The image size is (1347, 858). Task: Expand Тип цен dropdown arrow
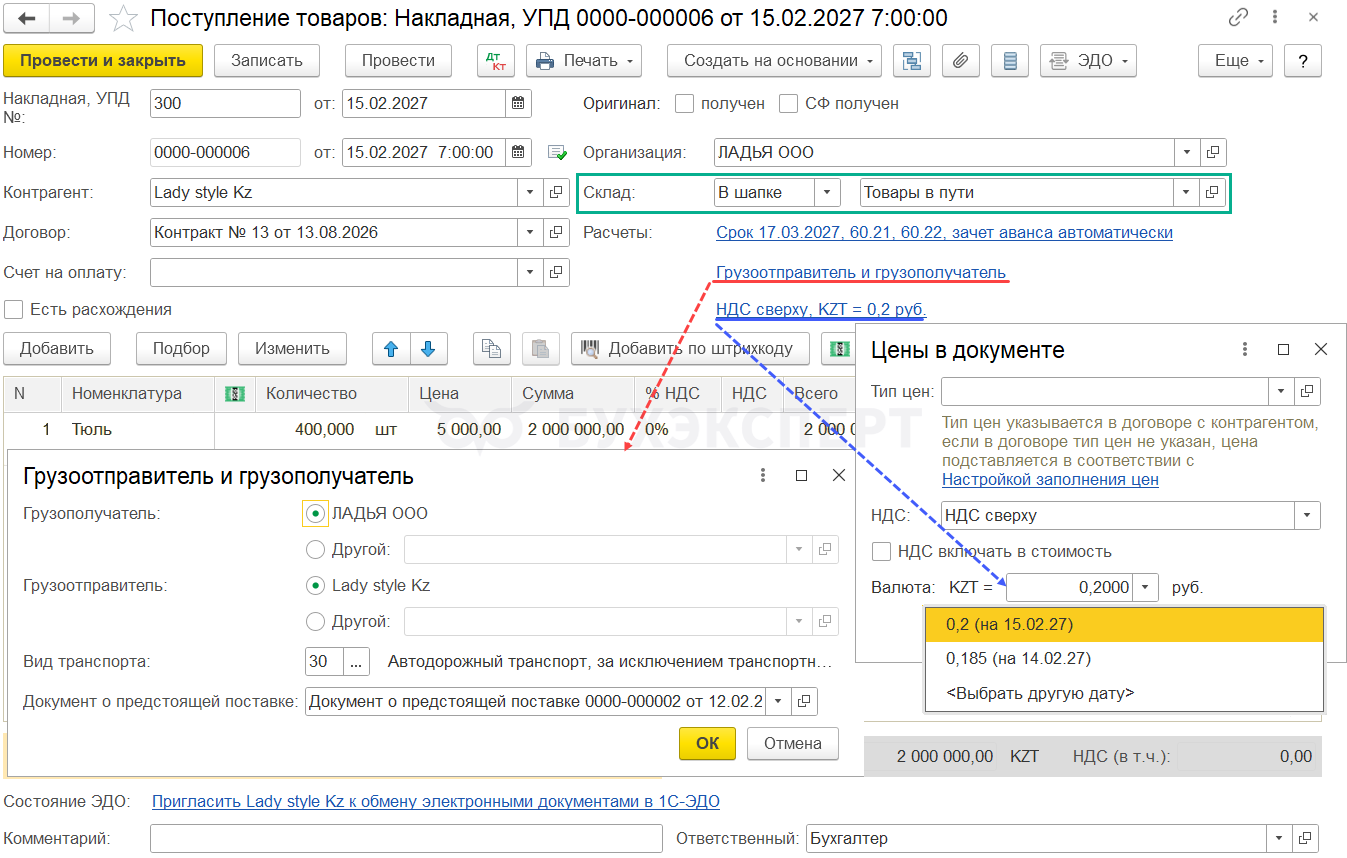tap(1282, 391)
